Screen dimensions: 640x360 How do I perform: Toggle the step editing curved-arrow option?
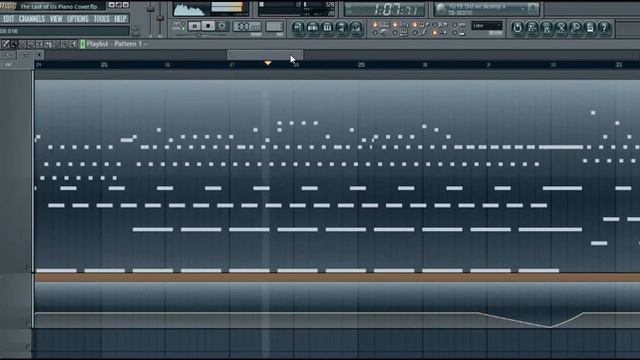point(375,33)
